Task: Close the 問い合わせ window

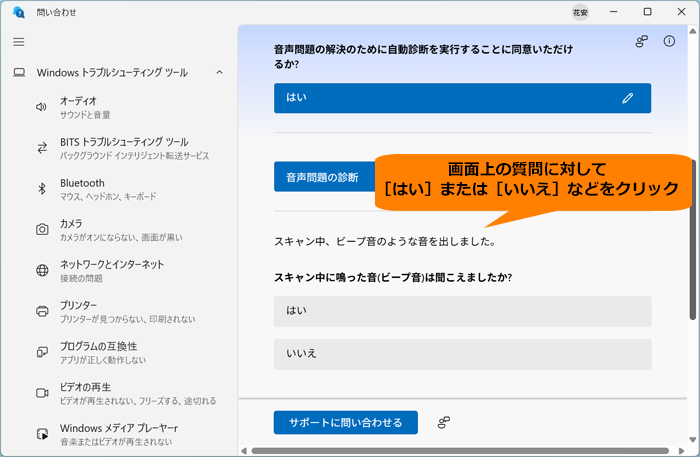Action: click(681, 12)
